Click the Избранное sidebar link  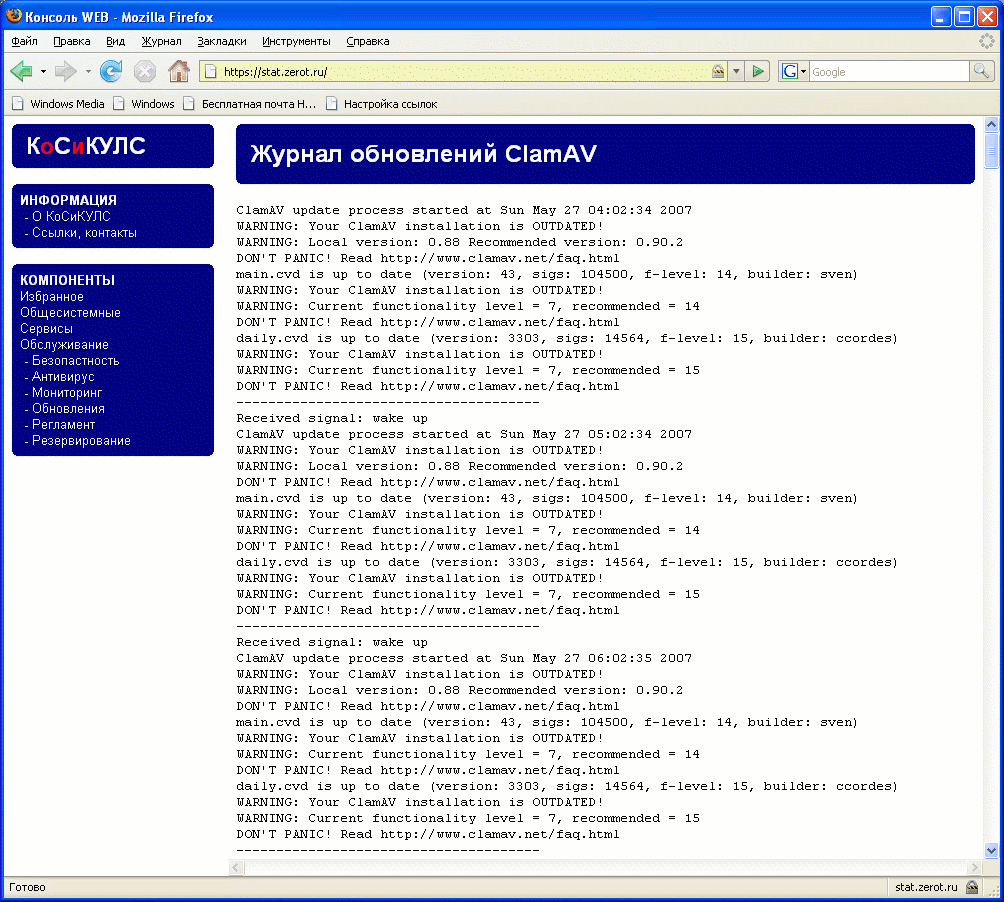pyautogui.click(x=51, y=296)
